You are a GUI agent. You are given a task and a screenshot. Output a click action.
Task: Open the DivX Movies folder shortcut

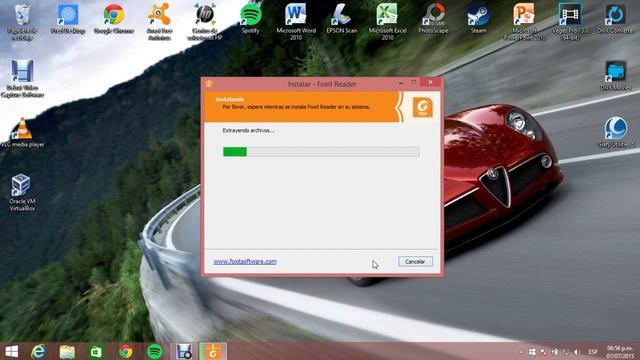(x=616, y=75)
